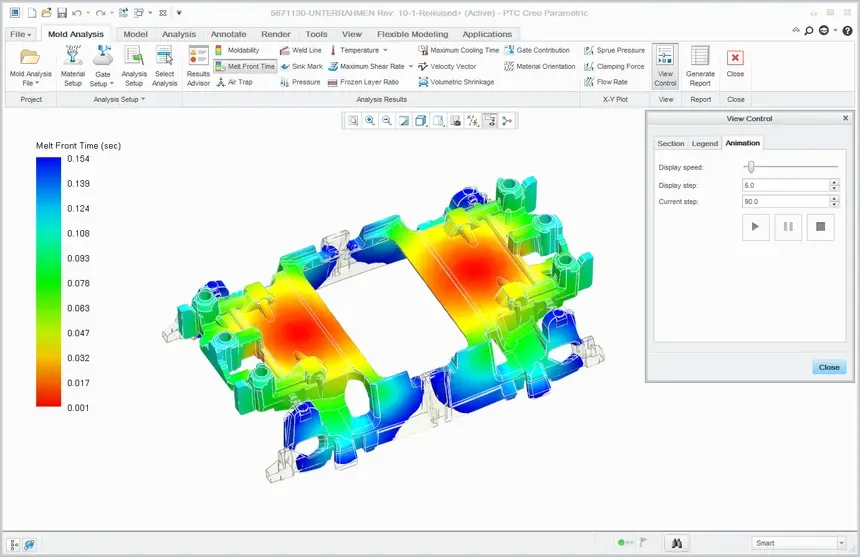
Task: Expand the Analysis Setup group overflow
Action: pos(119,99)
